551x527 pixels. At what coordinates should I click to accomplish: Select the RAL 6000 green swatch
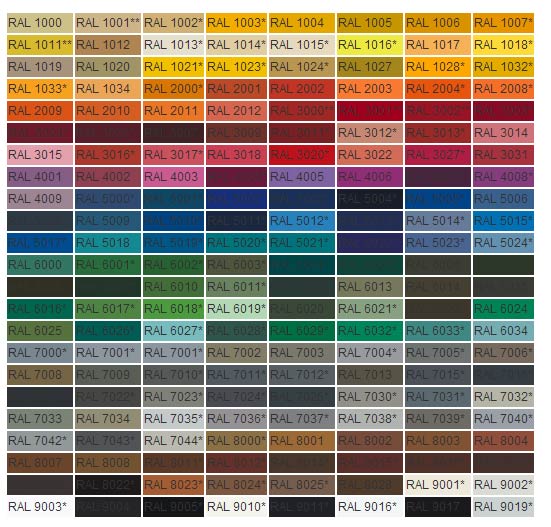40,265
